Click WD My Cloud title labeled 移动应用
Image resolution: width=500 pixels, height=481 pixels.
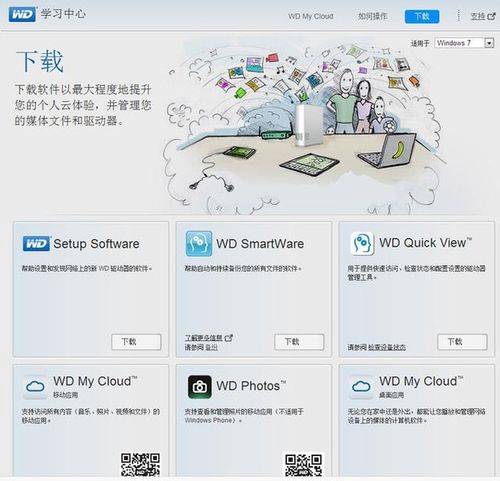click(95, 381)
